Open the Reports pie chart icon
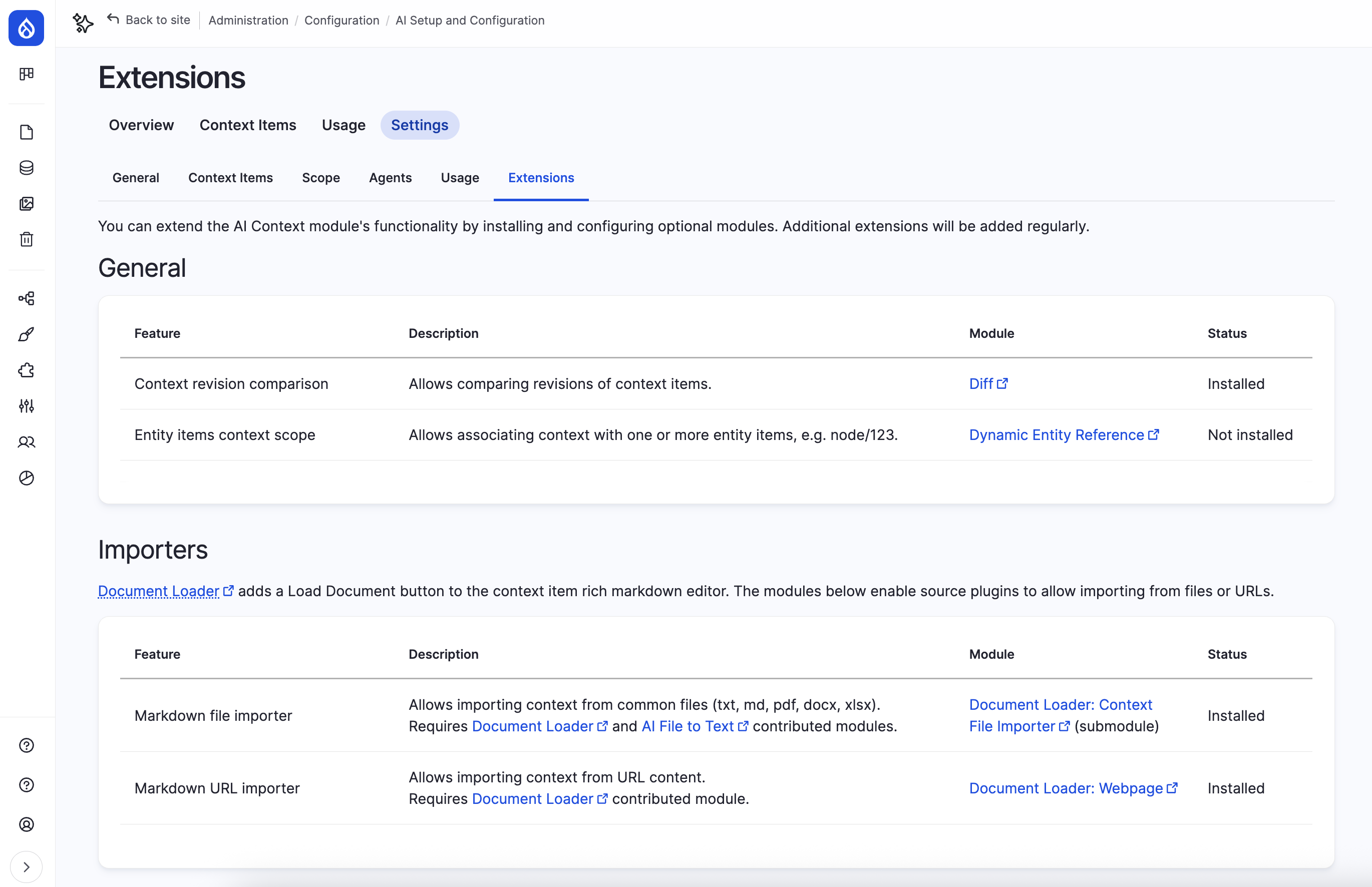 pyautogui.click(x=27, y=478)
